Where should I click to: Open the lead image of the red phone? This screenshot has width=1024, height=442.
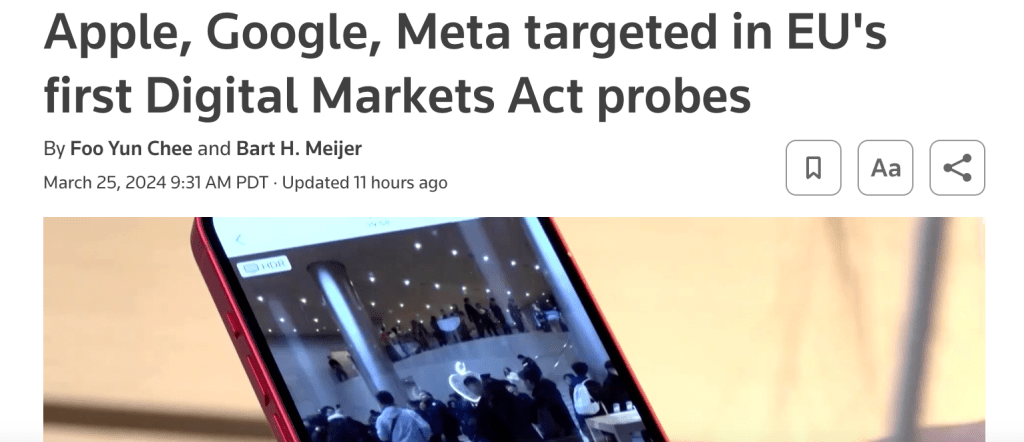coord(514,329)
